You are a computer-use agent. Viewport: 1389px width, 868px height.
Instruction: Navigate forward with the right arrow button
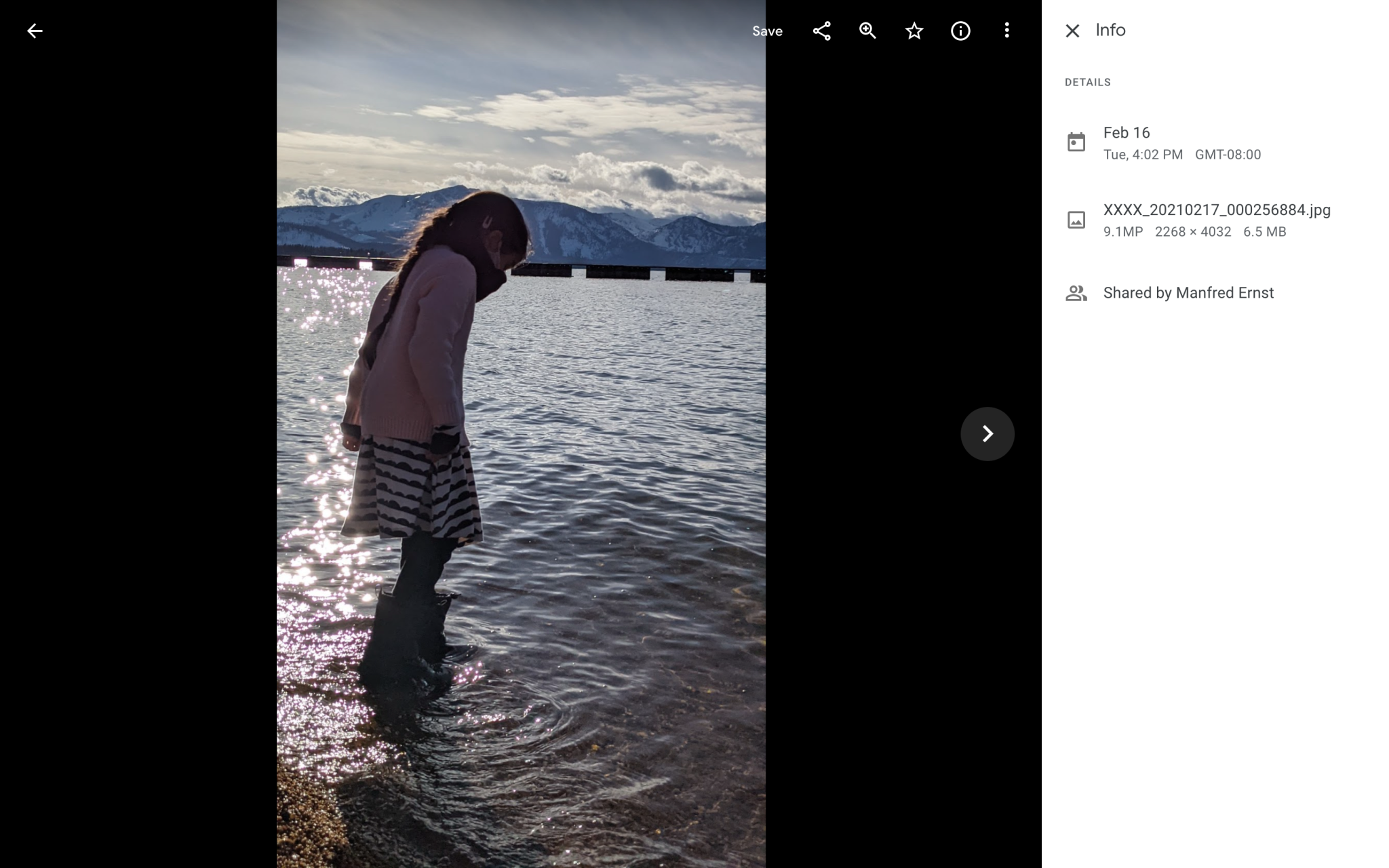pyautogui.click(x=988, y=433)
